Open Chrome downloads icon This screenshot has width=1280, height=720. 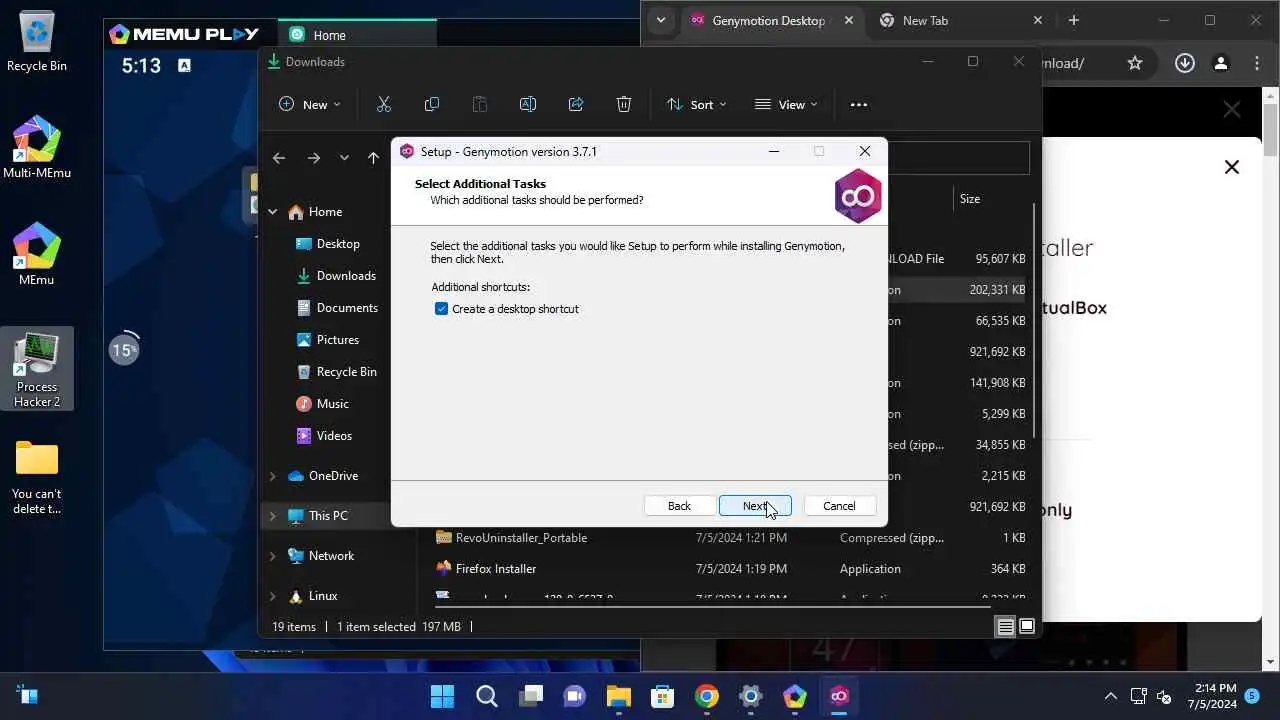pos(1185,63)
